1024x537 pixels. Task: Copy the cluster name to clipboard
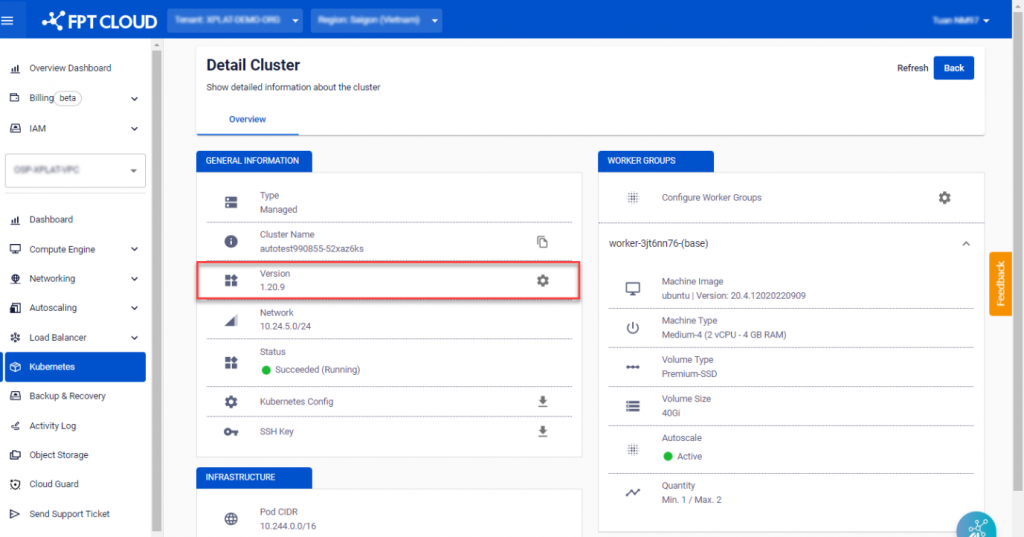(542, 242)
